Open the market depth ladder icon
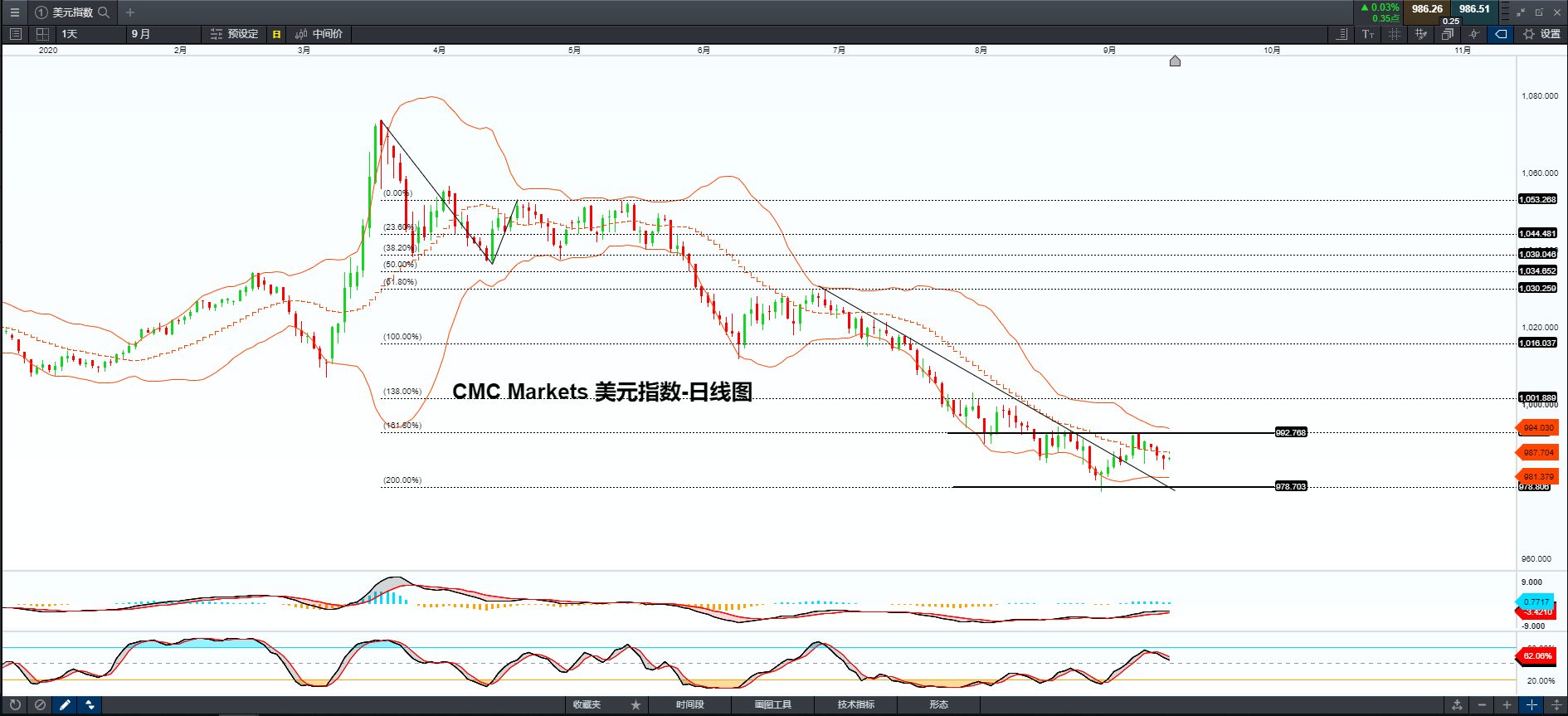Screen dimensions: 1568x716 pos(1506,12)
